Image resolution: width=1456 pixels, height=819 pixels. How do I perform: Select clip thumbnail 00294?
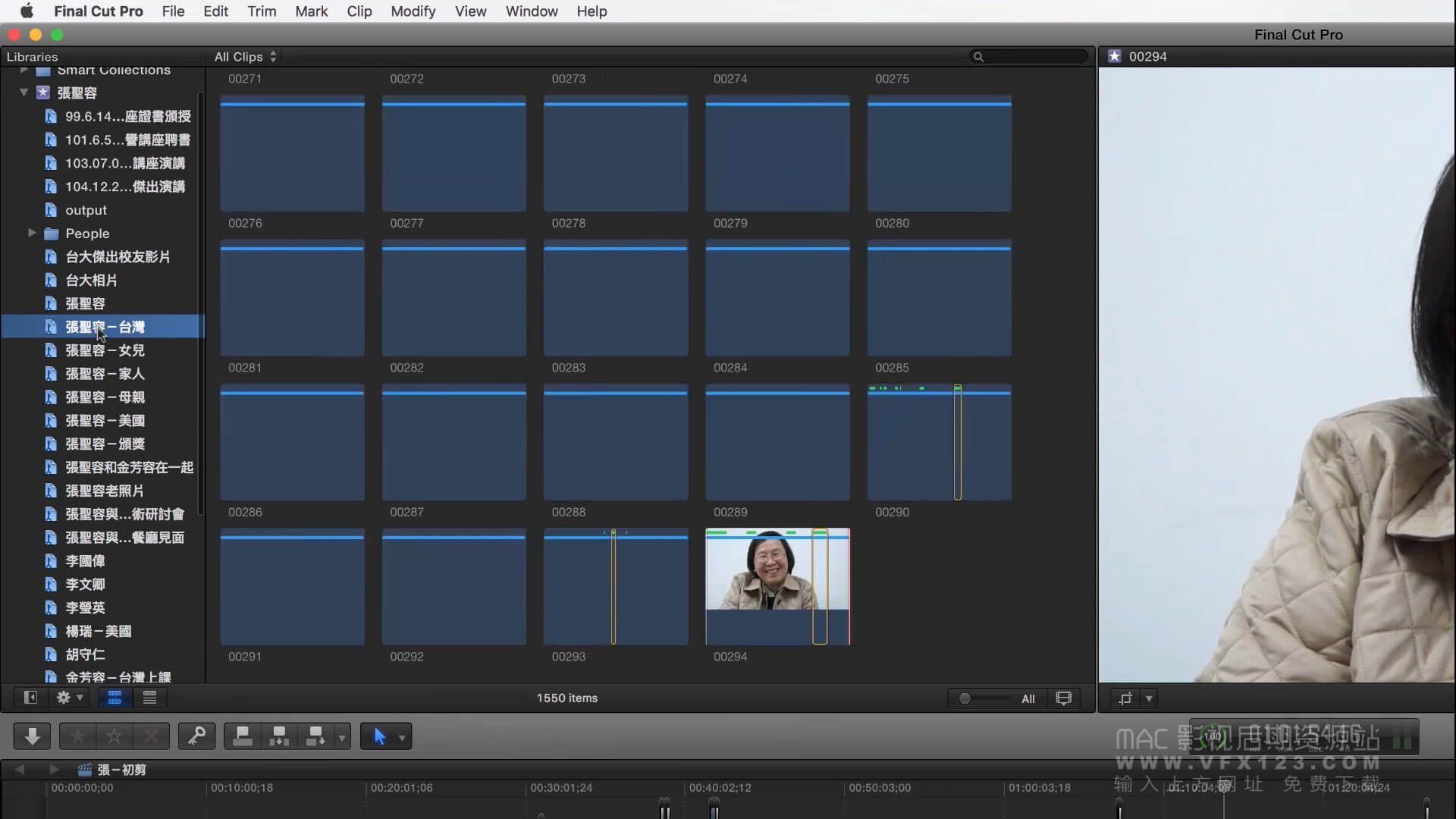pos(777,586)
